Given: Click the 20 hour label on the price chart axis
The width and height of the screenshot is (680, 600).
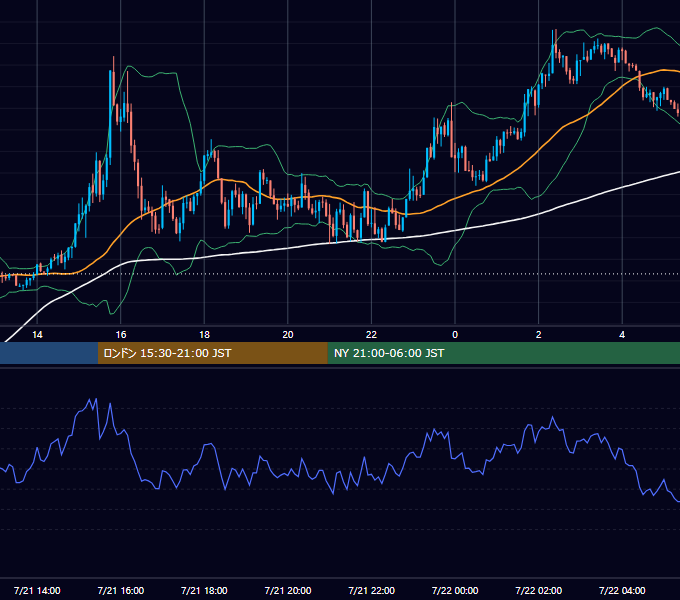Looking at the screenshot, I should click(x=288, y=335).
